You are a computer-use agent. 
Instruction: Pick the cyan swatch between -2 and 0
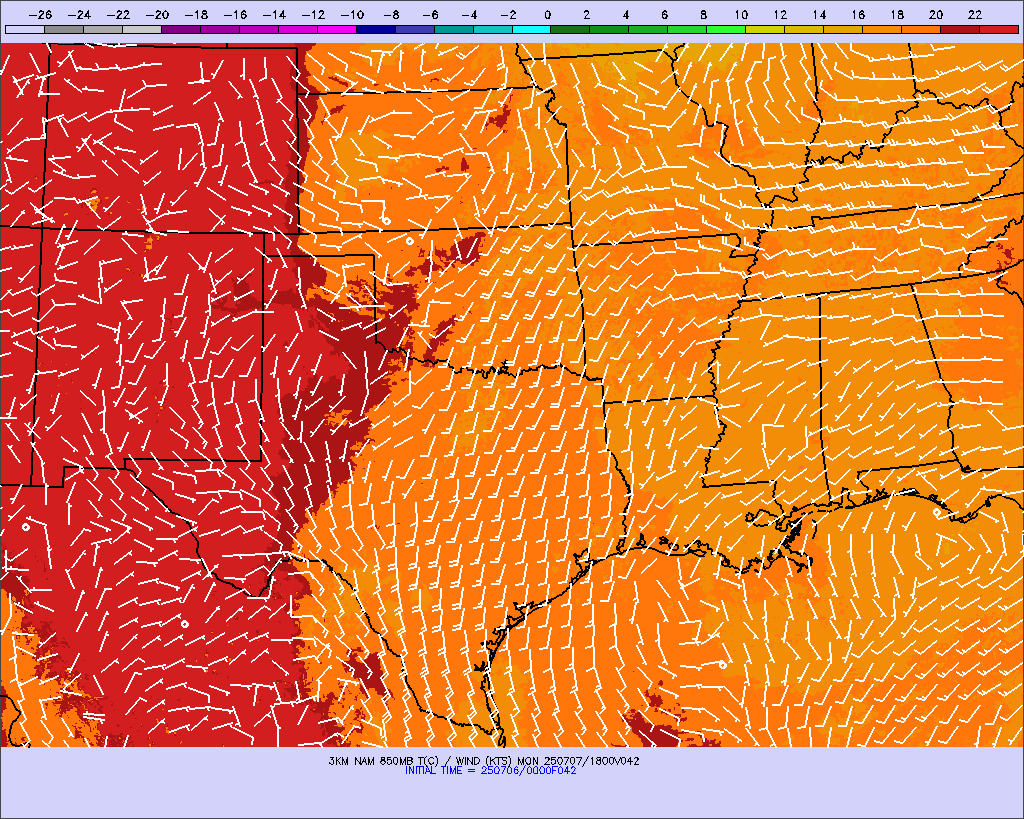click(531, 29)
